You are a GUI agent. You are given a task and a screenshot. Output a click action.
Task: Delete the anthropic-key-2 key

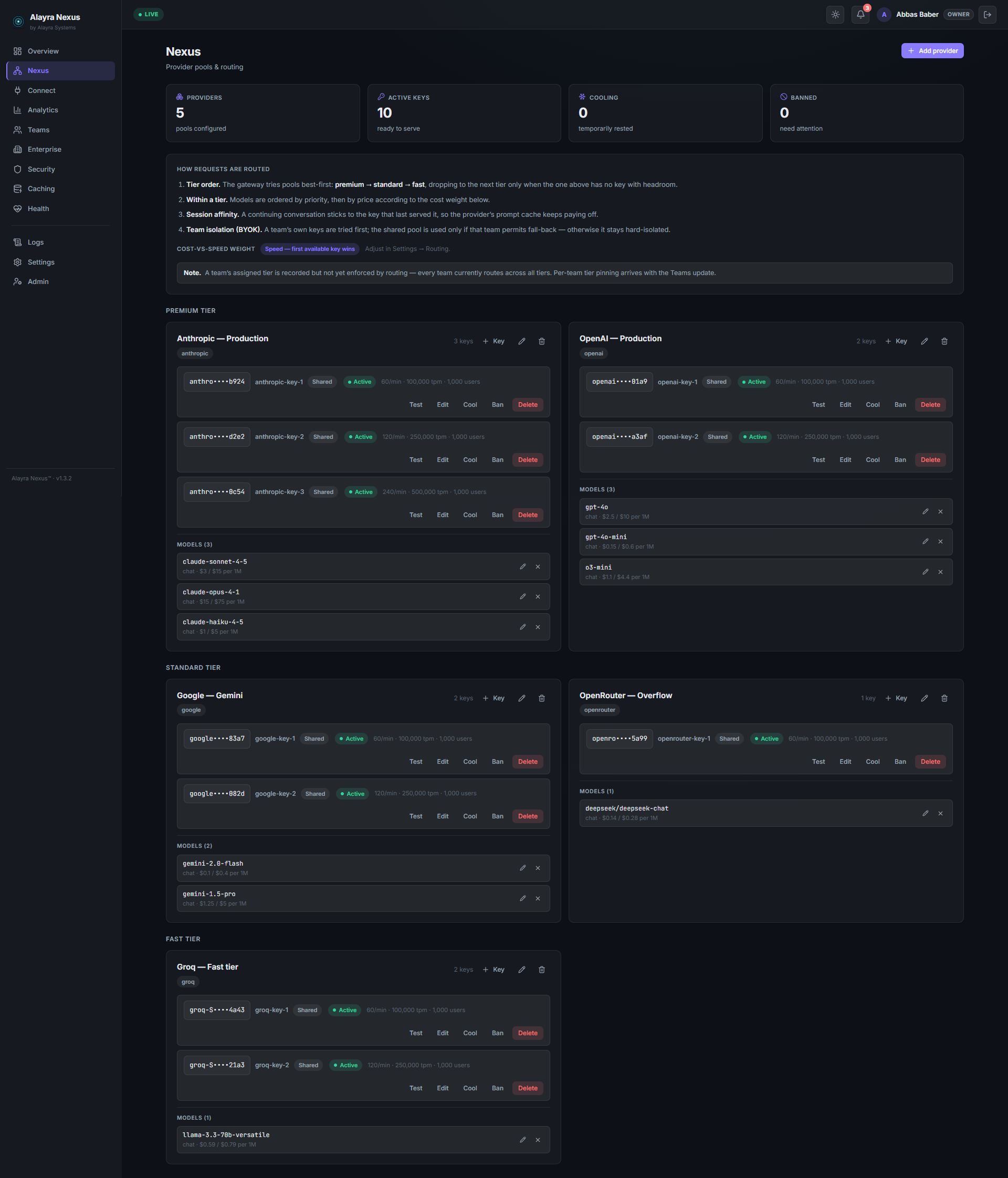[x=528, y=459]
